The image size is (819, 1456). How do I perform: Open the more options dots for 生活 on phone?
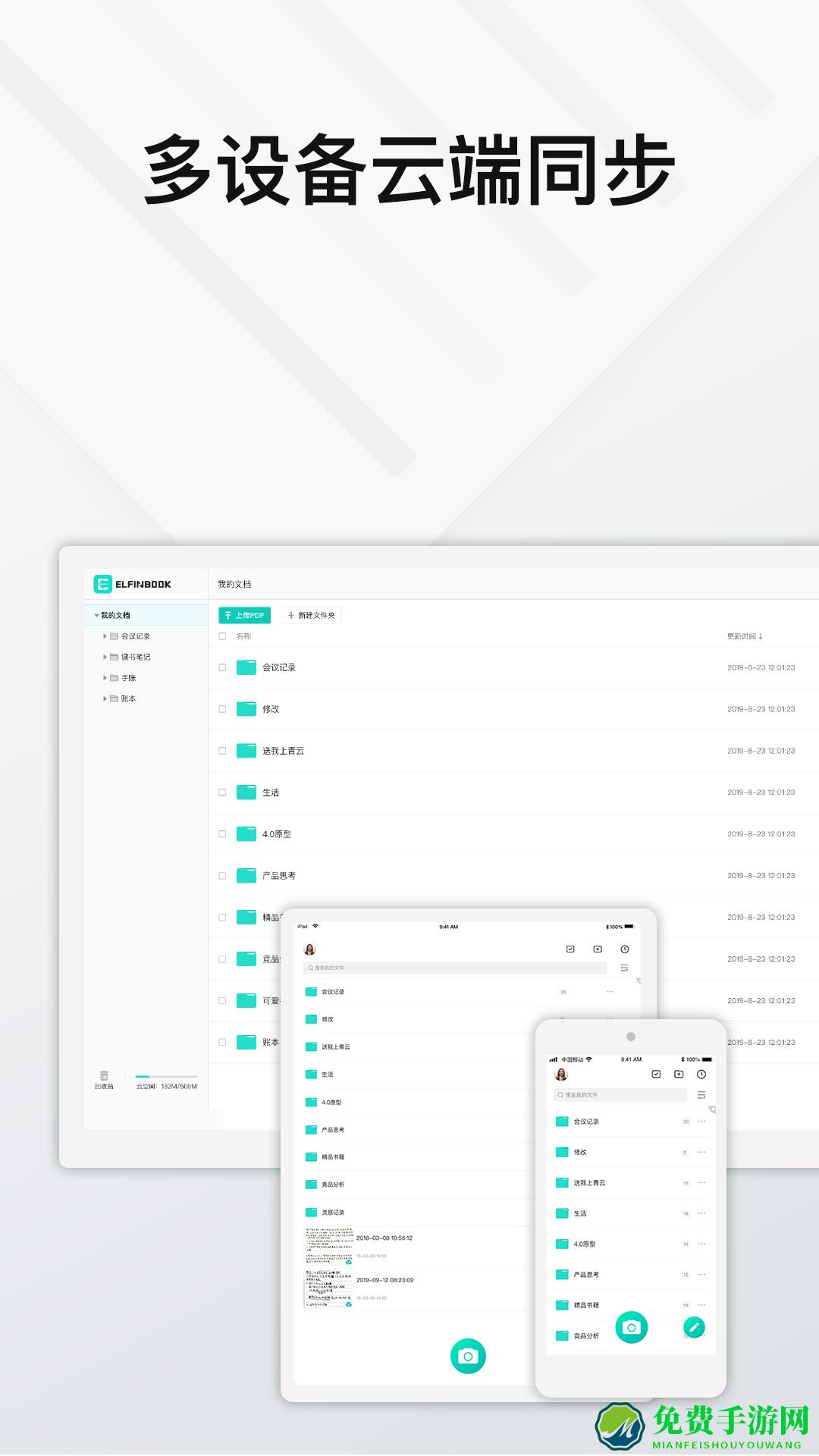[701, 1213]
